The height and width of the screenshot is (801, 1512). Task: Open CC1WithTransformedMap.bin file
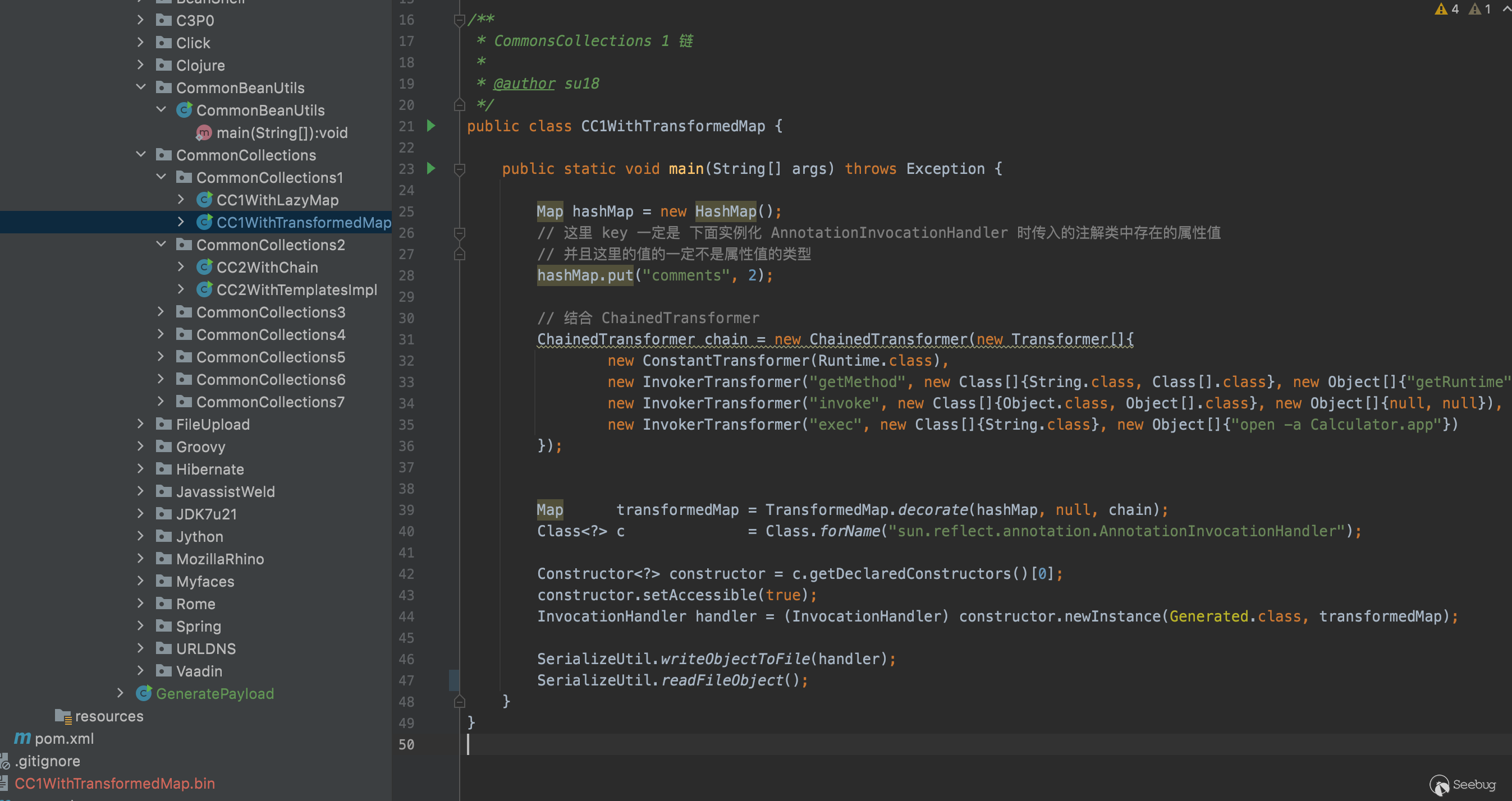point(114,784)
